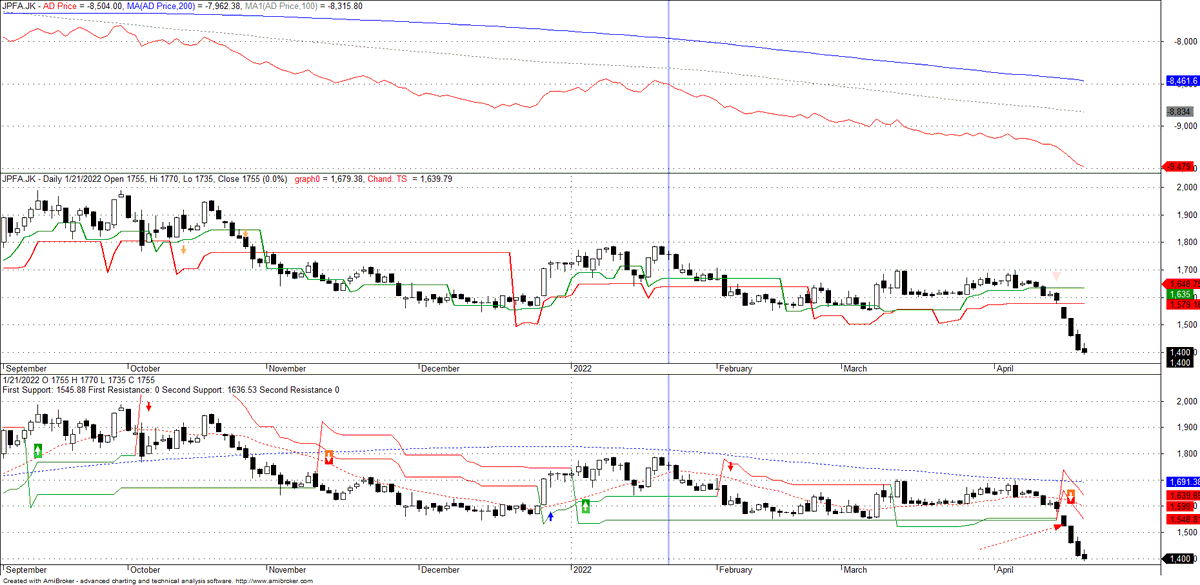Click blue 1,691.38 price tag in bottom pane
Image resolution: width=1200 pixels, height=585 pixels.
tap(1181, 481)
